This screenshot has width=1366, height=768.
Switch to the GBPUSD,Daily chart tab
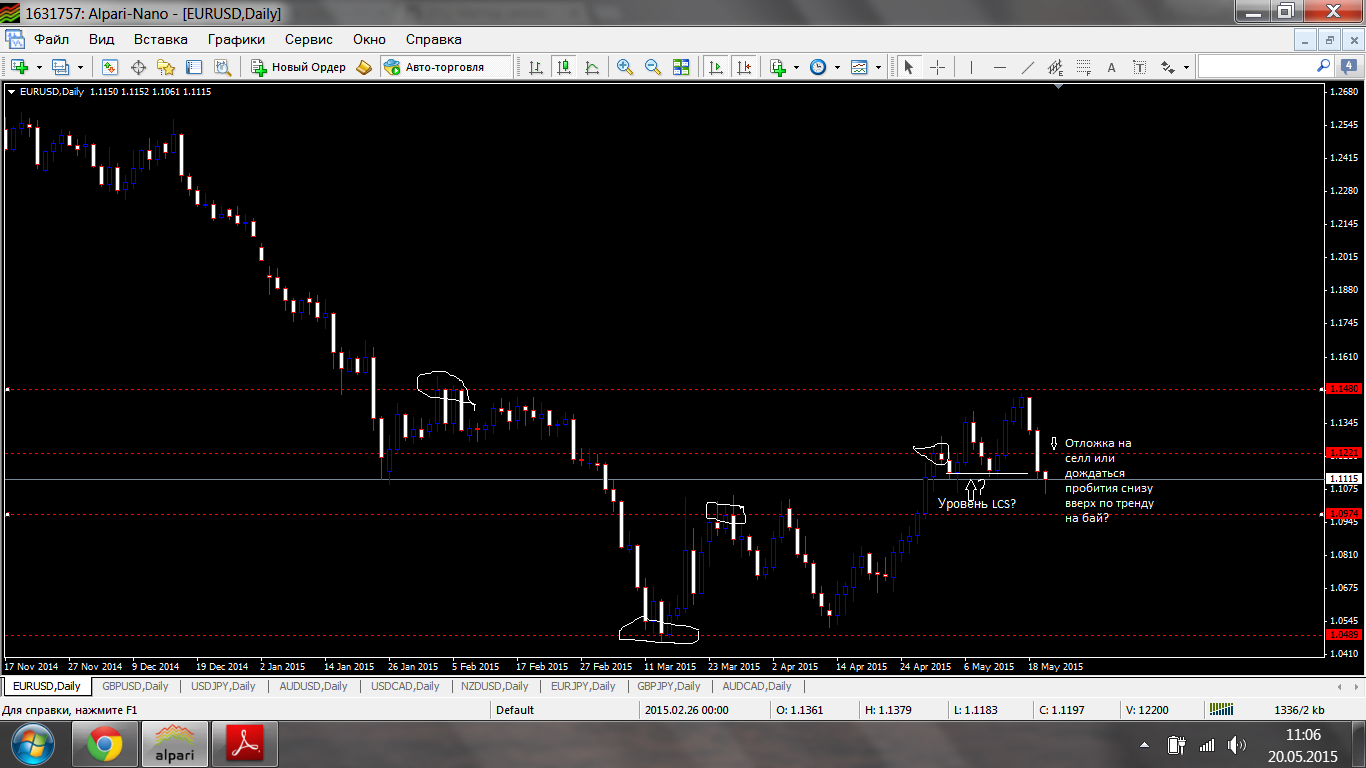[x=135, y=686]
